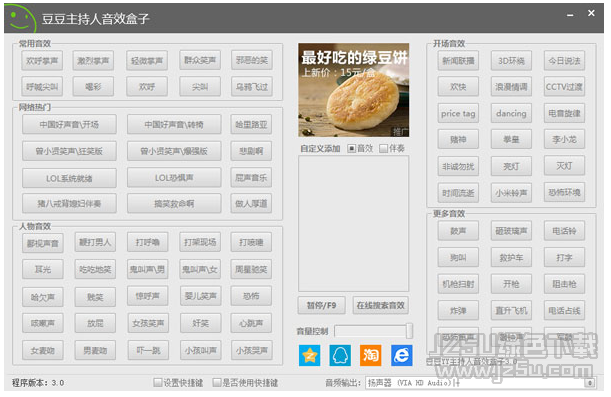
Task: Play the 3D环绕 opening sound
Action: tap(511, 60)
